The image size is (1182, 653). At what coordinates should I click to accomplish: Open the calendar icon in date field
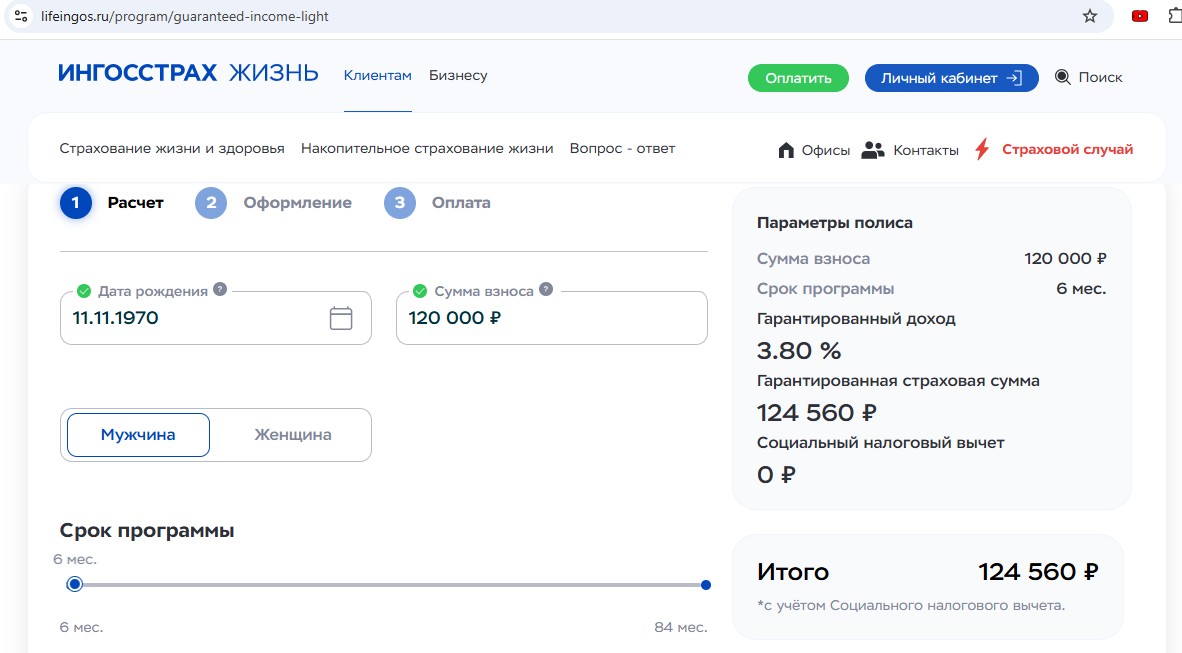click(341, 318)
